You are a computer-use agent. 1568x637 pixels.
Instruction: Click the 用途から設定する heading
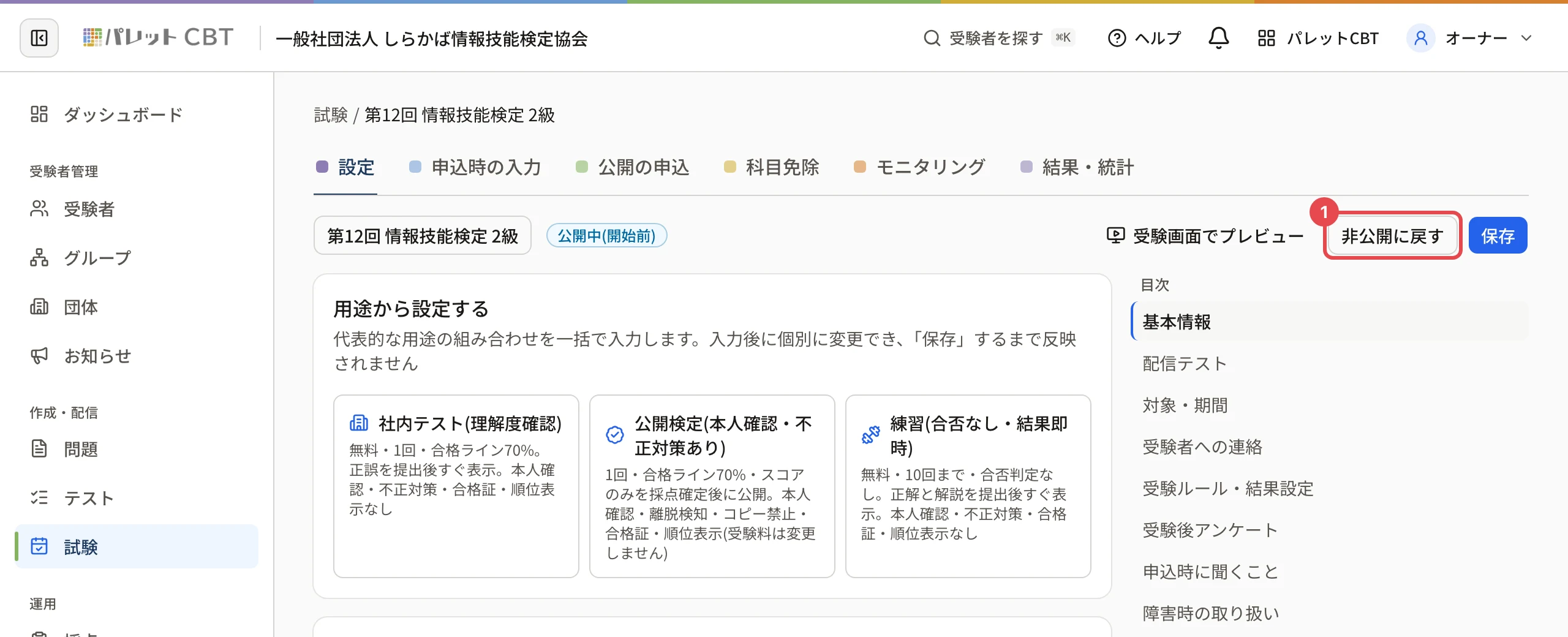pos(411,309)
